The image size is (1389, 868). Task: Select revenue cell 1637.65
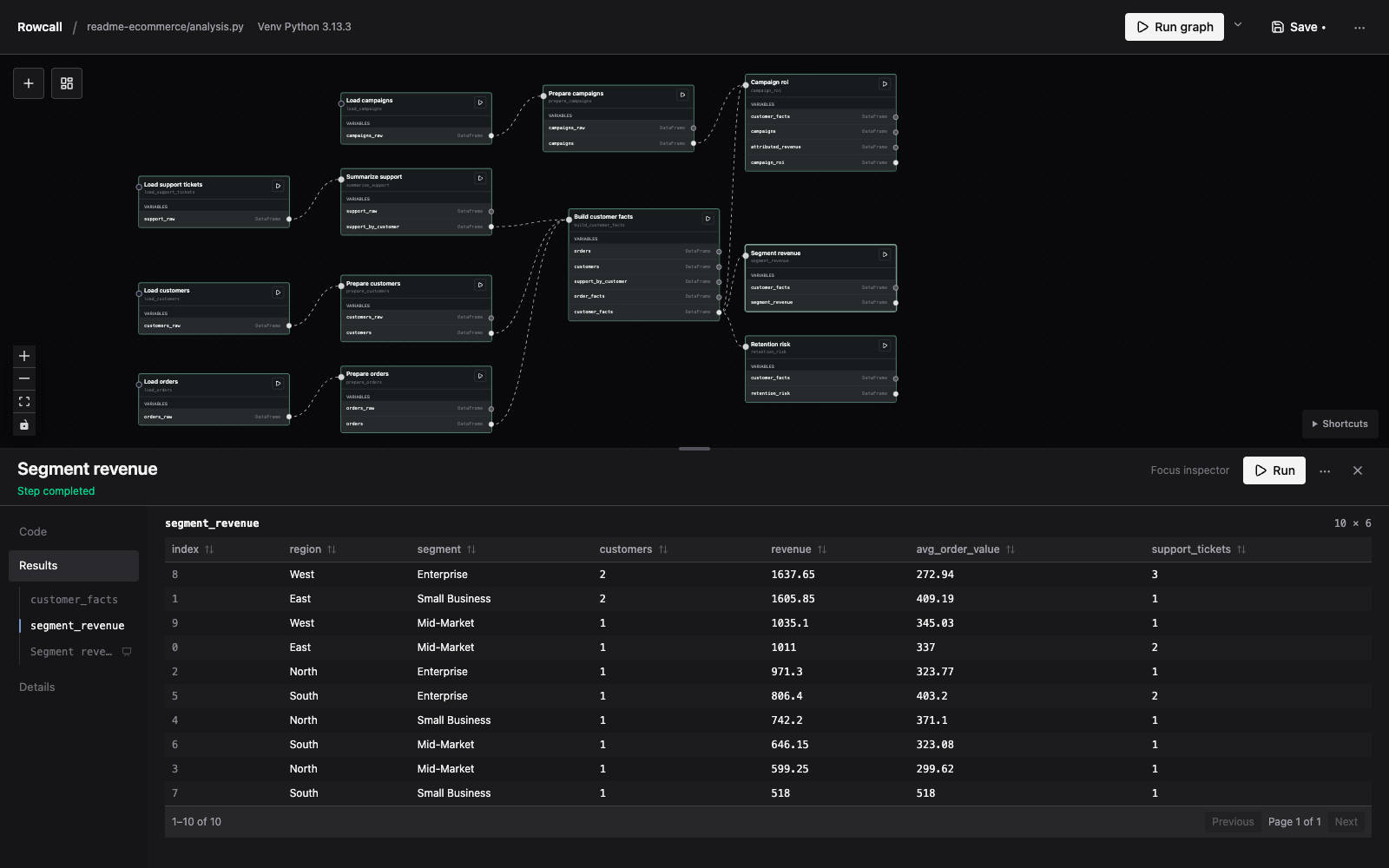(793, 575)
